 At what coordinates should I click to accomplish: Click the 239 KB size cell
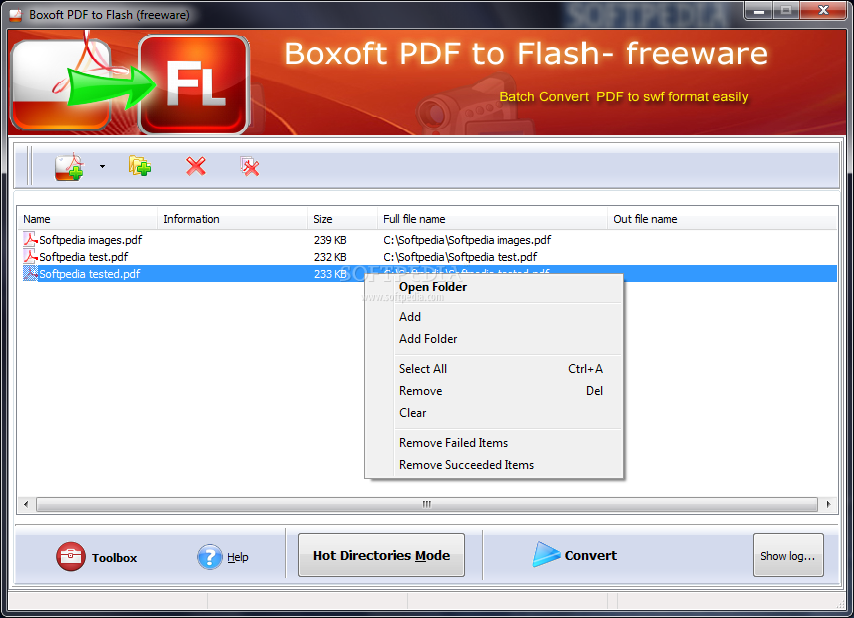point(330,240)
